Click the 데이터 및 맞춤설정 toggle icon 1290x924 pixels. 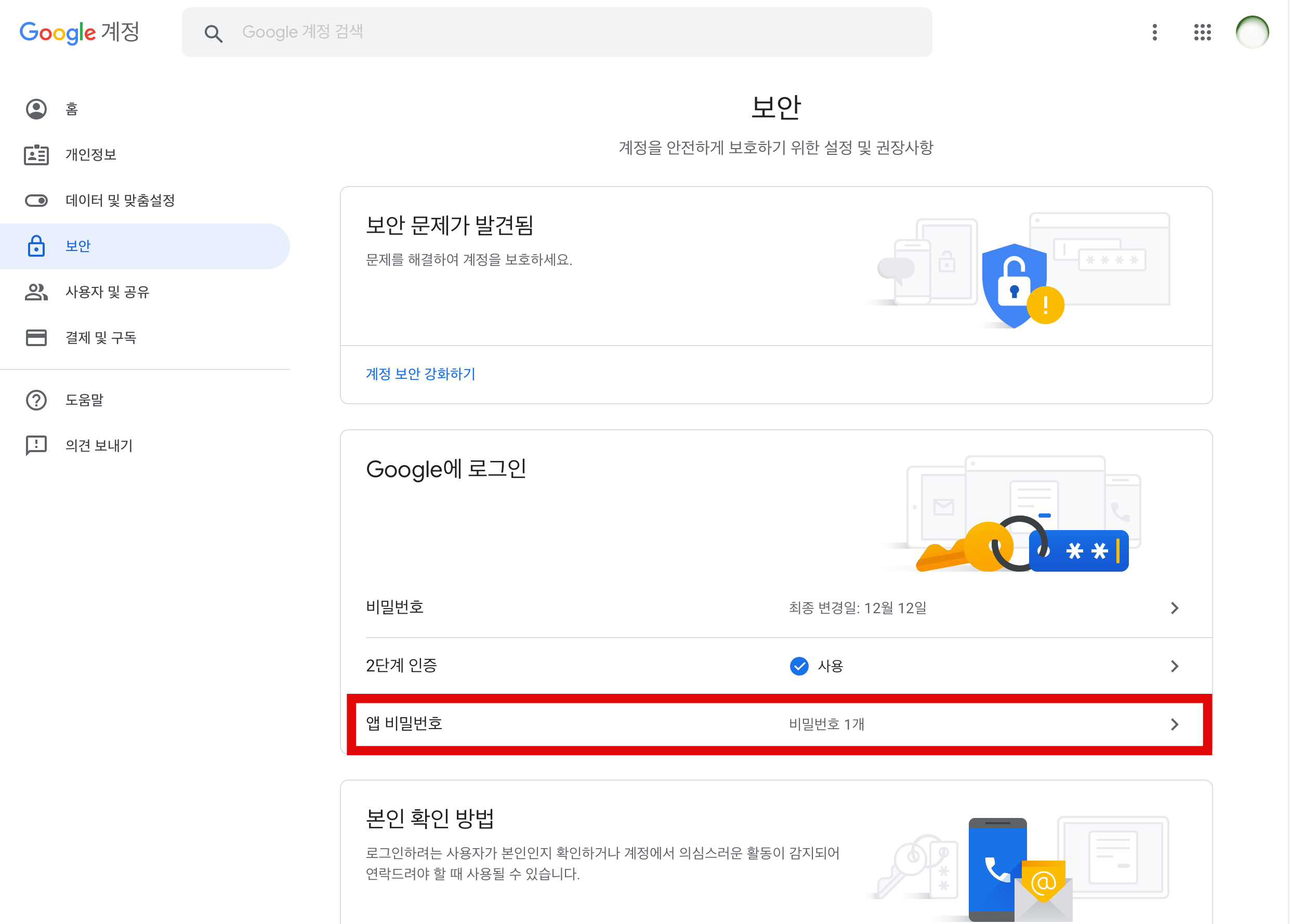pyautogui.click(x=36, y=201)
